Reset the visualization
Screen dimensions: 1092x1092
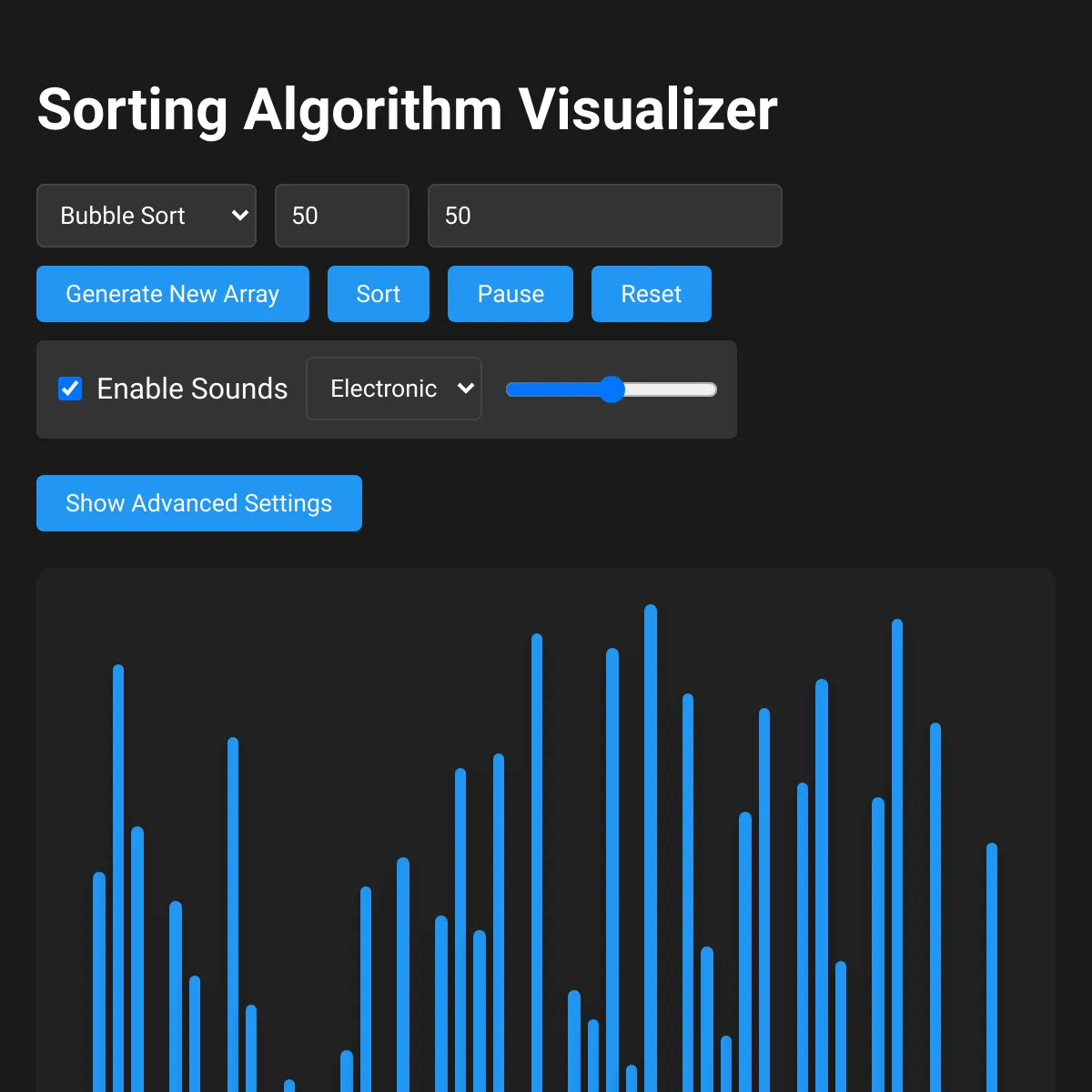tap(651, 294)
